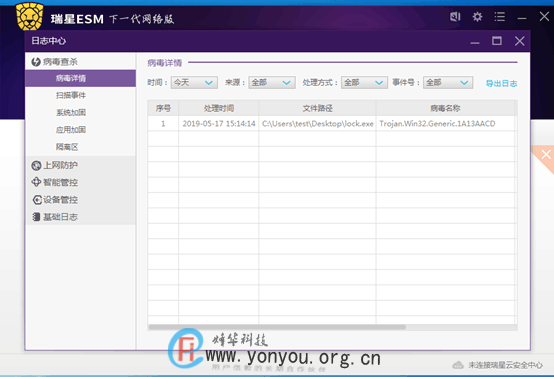Expand the 时间 dropdown showing 今天
554x377 pixels.
tap(194, 83)
